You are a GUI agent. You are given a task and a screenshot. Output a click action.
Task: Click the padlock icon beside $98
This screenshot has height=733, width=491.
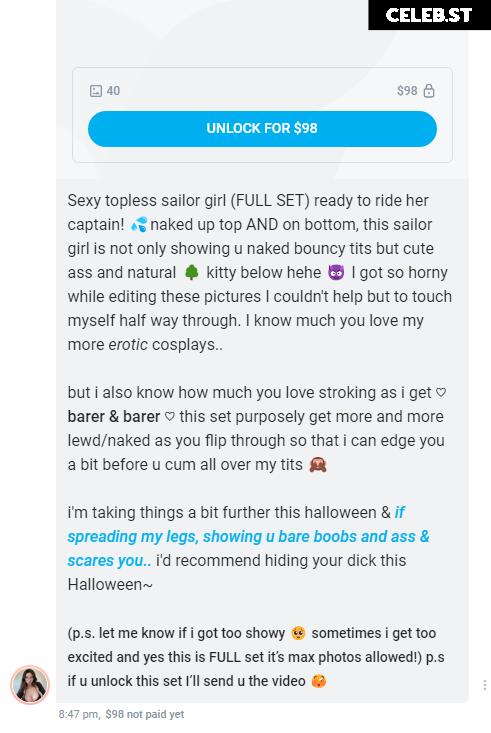(429, 90)
